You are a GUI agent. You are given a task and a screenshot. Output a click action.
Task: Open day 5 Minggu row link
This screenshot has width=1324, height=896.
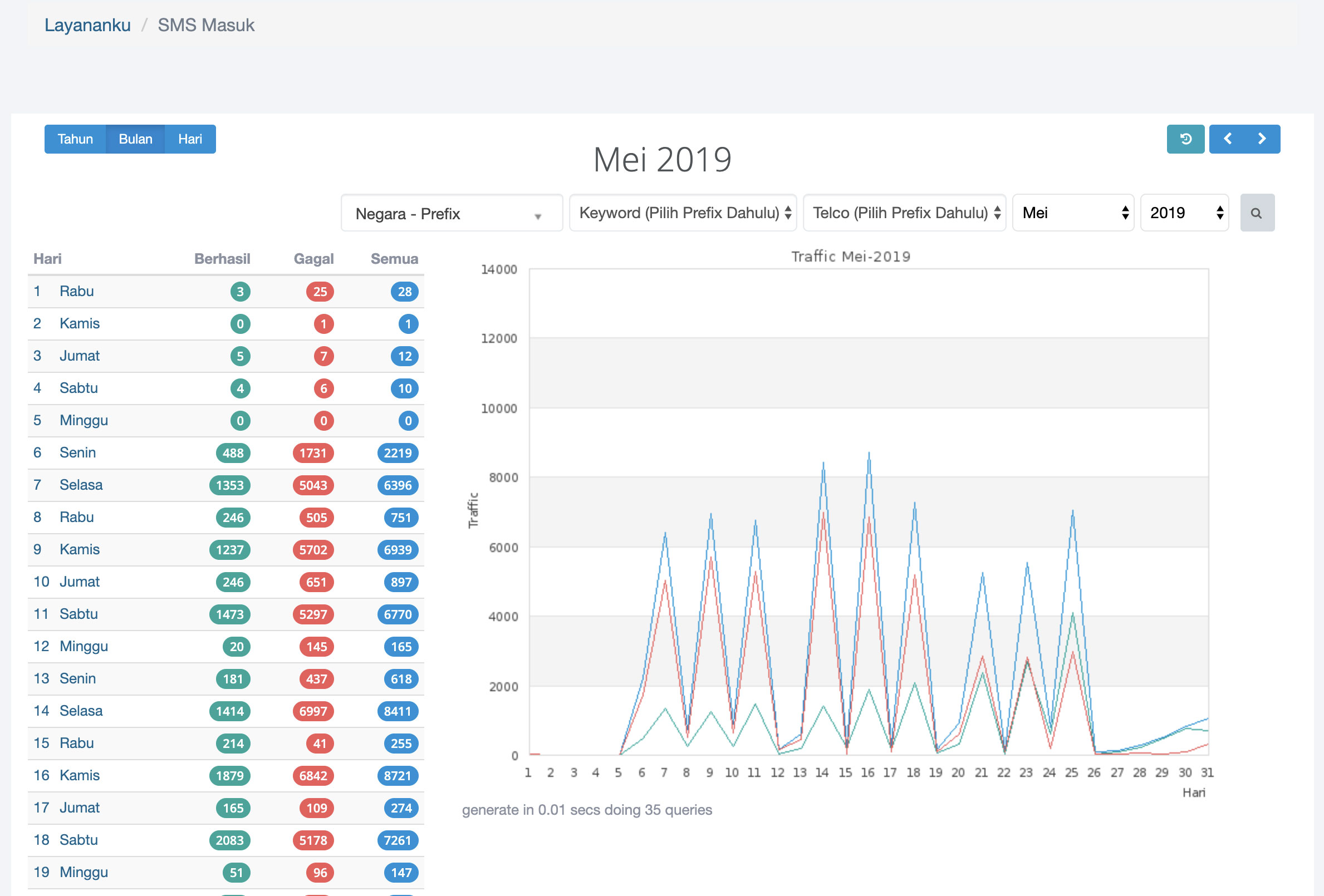[84, 420]
